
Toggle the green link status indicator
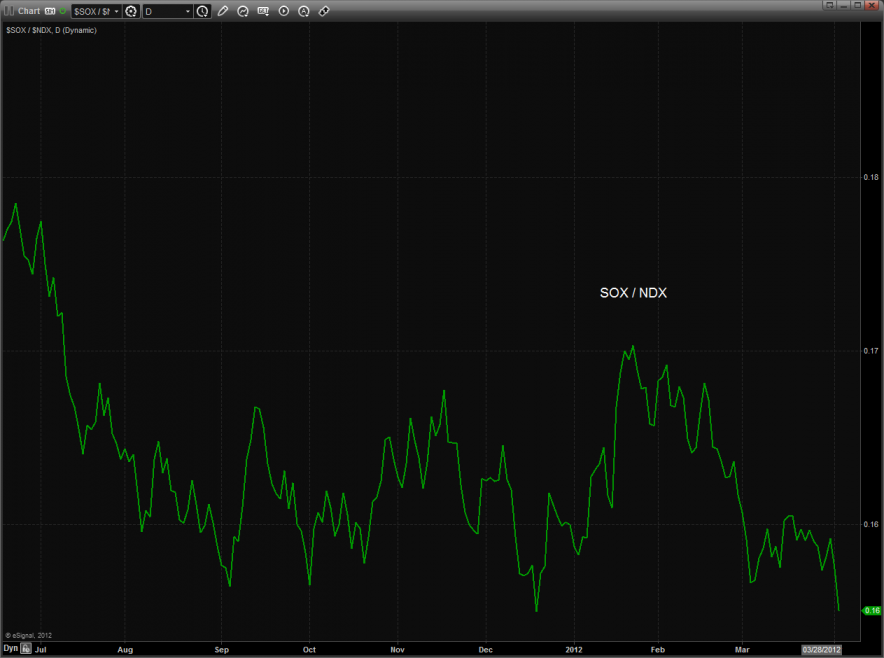click(62, 10)
